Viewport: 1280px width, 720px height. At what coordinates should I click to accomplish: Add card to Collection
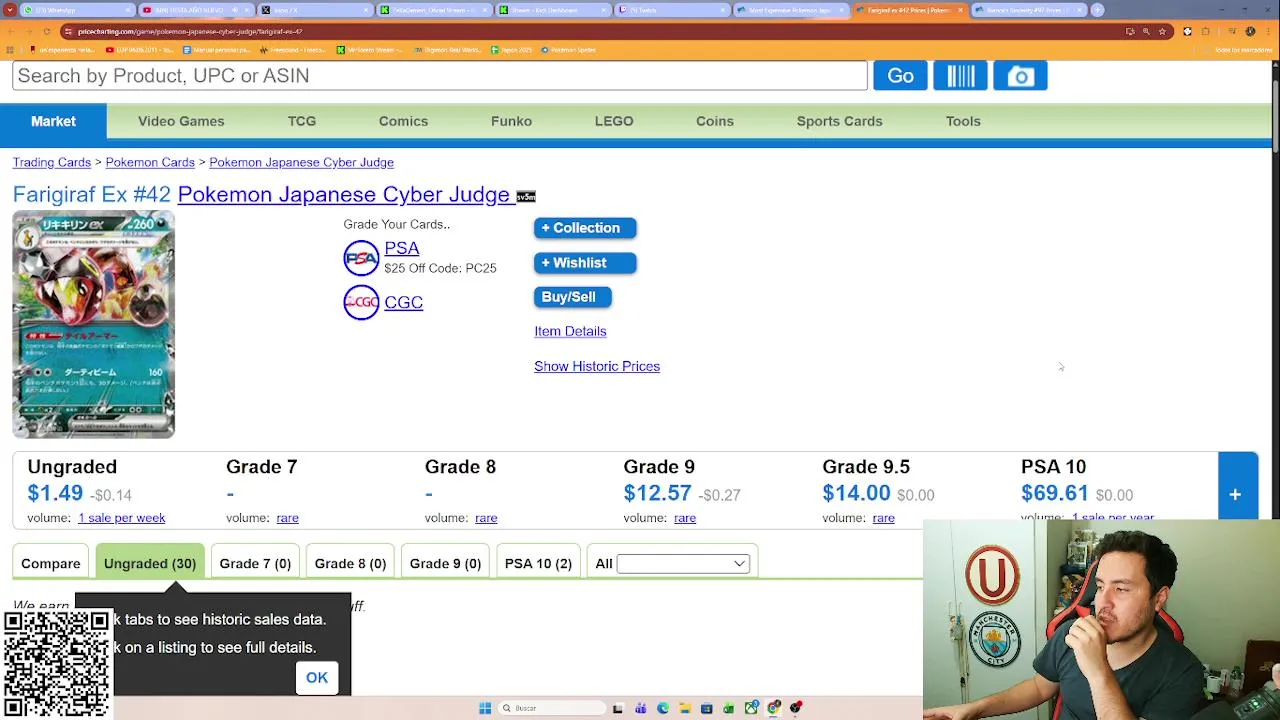click(x=585, y=228)
